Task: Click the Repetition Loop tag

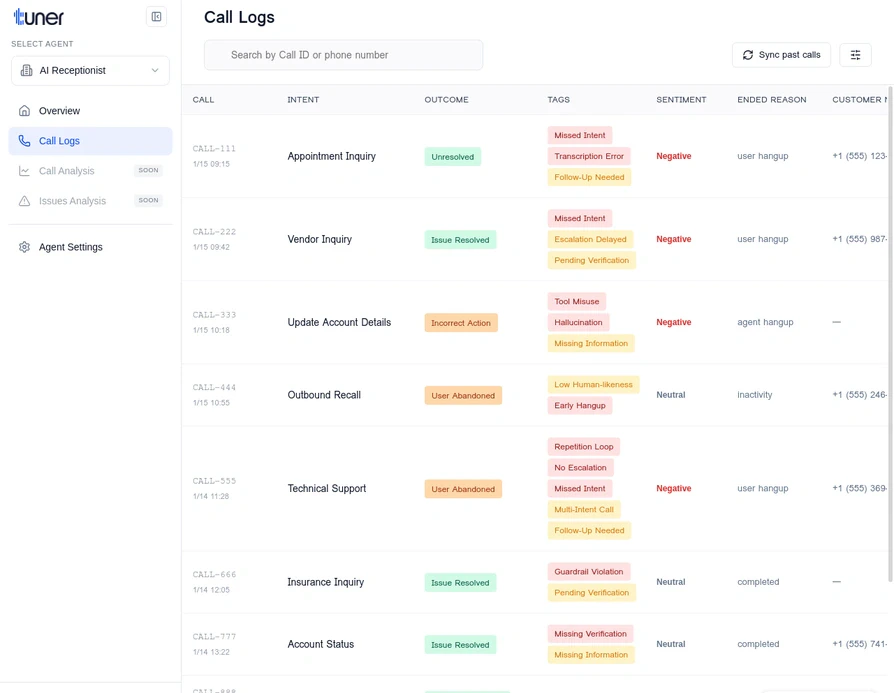Action: [x=583, y=447]
